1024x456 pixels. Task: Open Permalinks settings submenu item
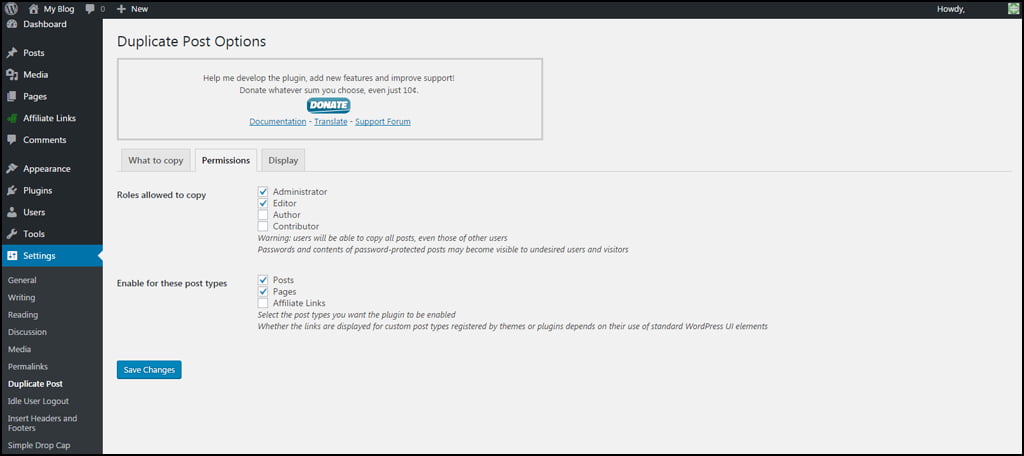coord(28,366)
